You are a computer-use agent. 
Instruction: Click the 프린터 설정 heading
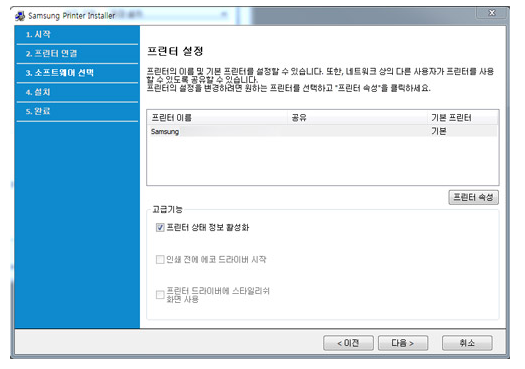[175, 51]
